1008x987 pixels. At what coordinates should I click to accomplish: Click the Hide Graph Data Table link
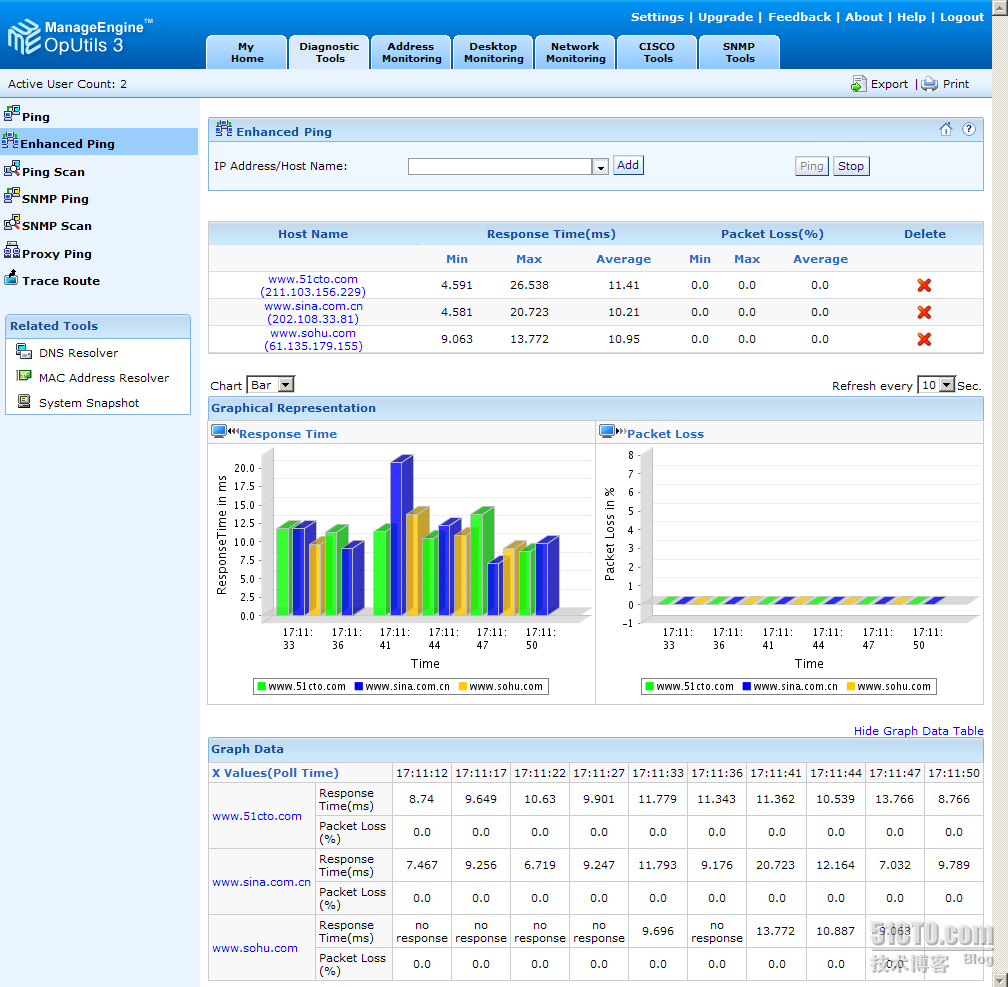pos(918,731)
